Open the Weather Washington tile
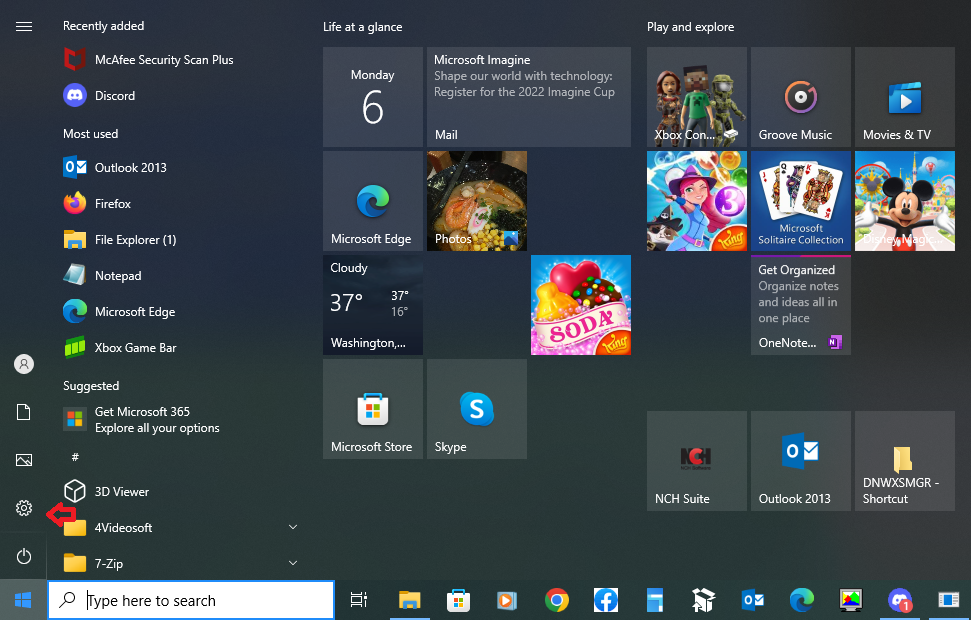The height and width of the screenshot is (620, 971). (373, 305)
